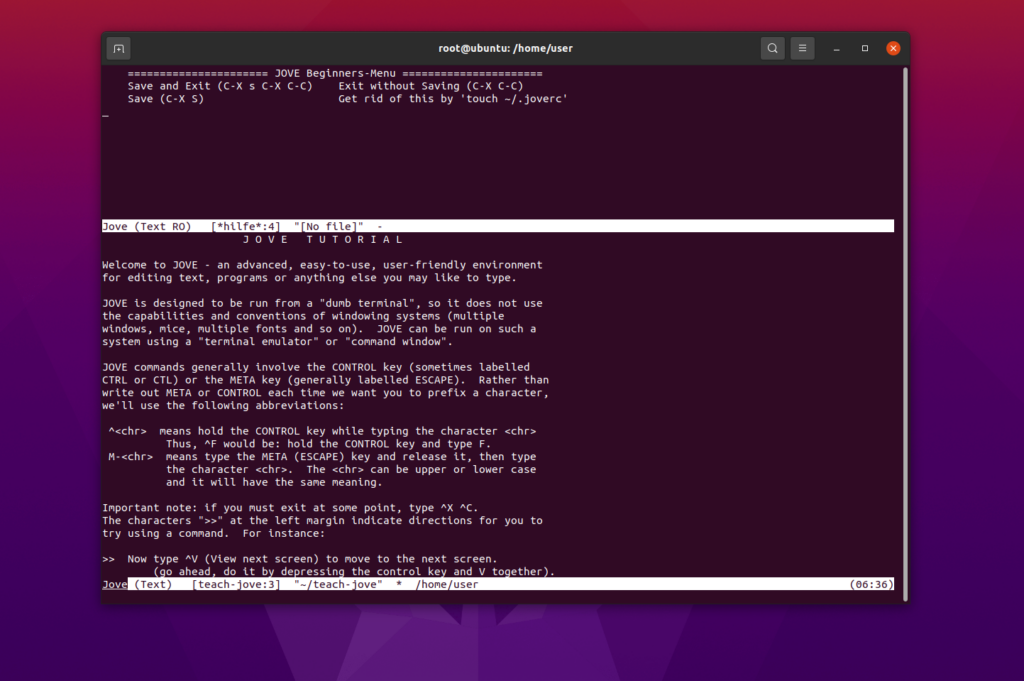Click '"[No file]"' in mode line
The image size is (1024, 681).
pos(328,227)
